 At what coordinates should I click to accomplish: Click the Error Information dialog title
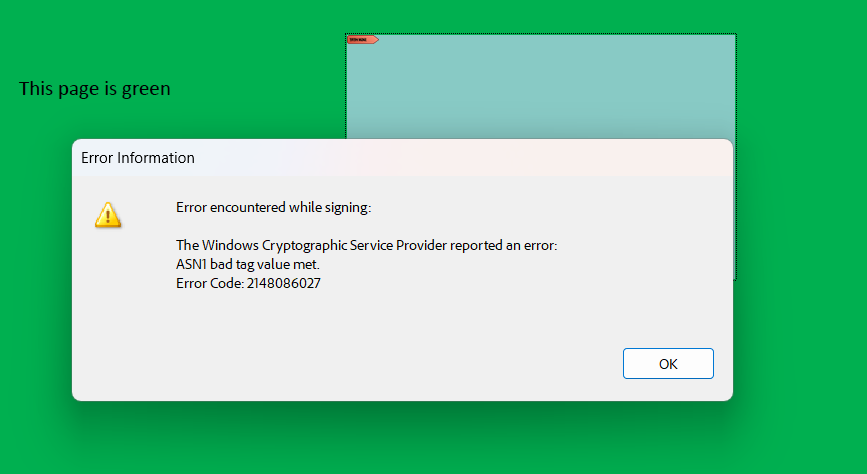(x=138, y=158)
